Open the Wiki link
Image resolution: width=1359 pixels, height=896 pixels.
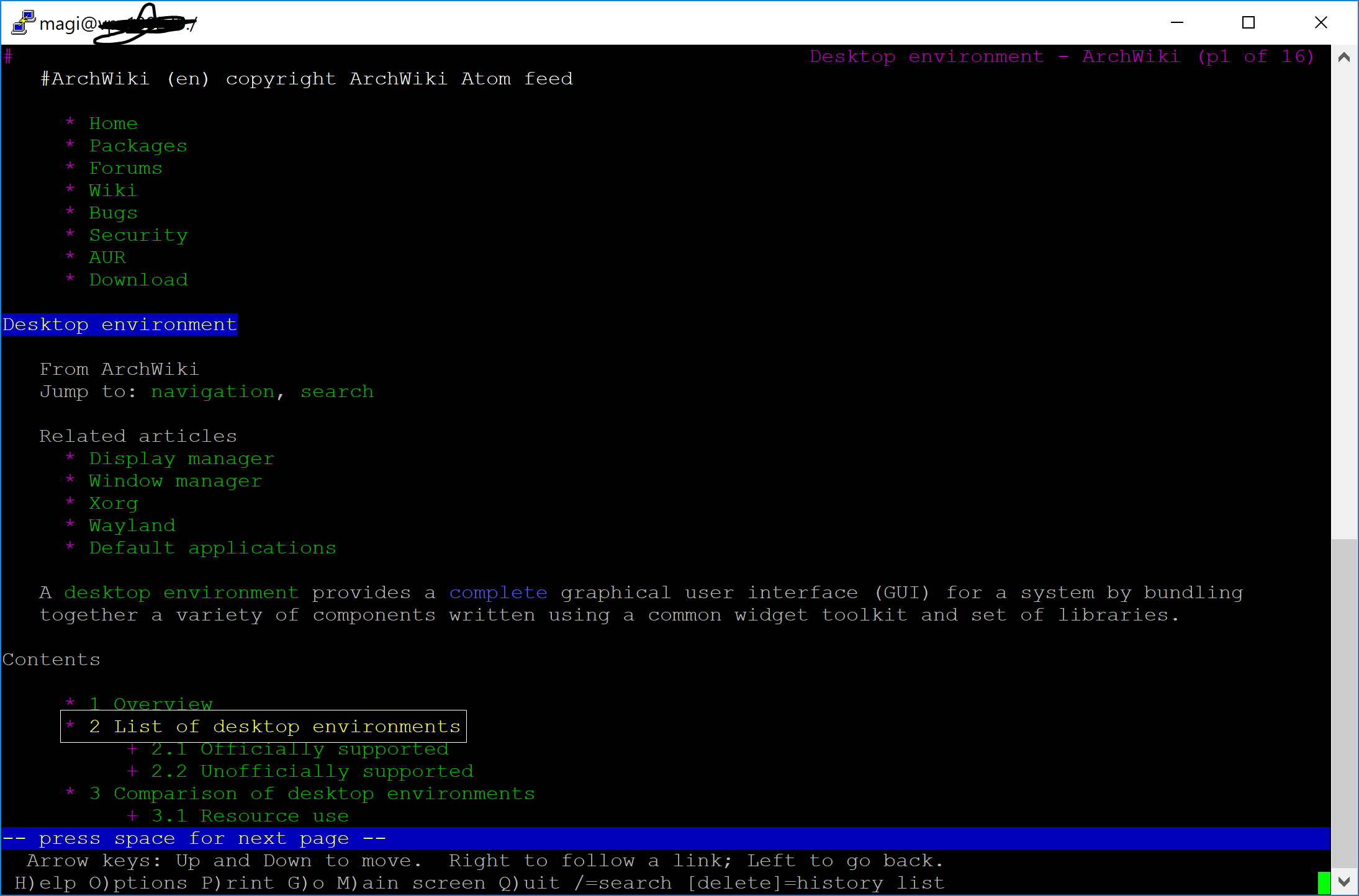(113, 190)
